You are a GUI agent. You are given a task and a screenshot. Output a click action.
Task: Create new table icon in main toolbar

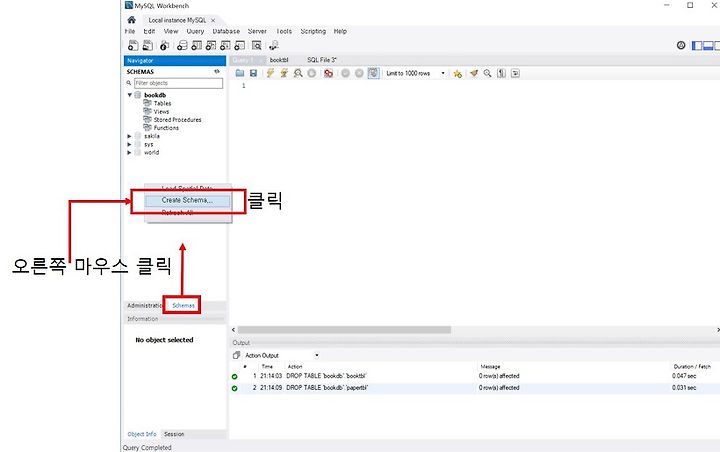197,45
